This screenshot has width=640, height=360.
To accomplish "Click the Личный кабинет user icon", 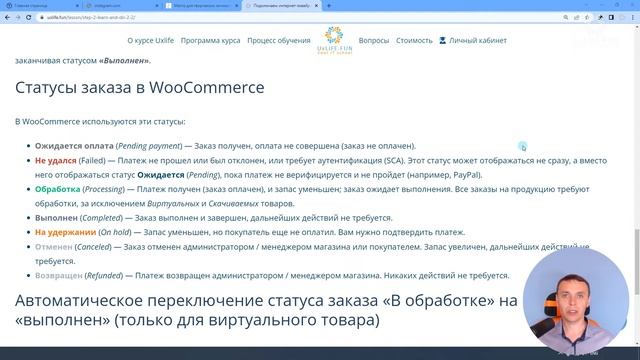I will click(442, 40).
